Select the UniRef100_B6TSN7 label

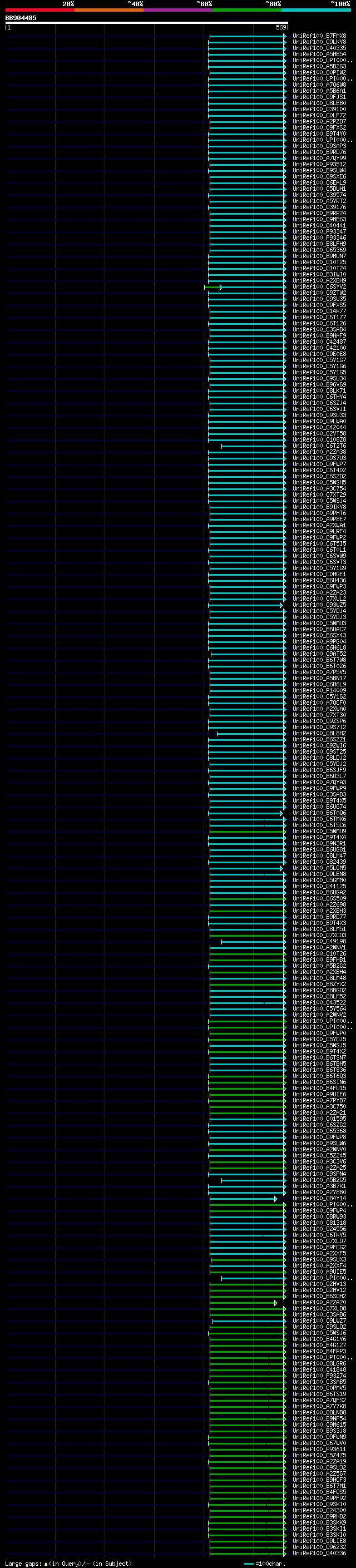319,1057
